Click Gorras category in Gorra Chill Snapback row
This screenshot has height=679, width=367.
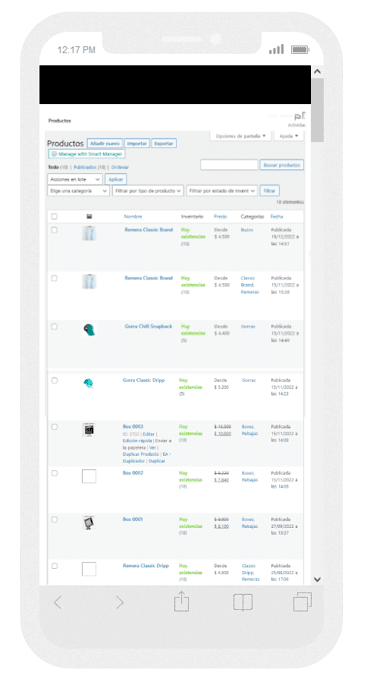[248, 326]
